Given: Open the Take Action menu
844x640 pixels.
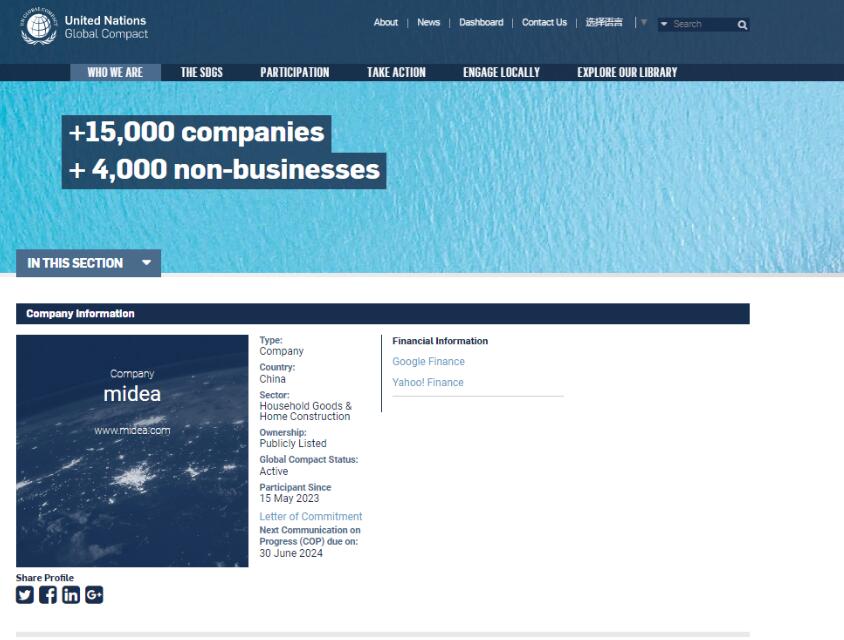Looking at the screenshot, I should click(x=396, y=73).
